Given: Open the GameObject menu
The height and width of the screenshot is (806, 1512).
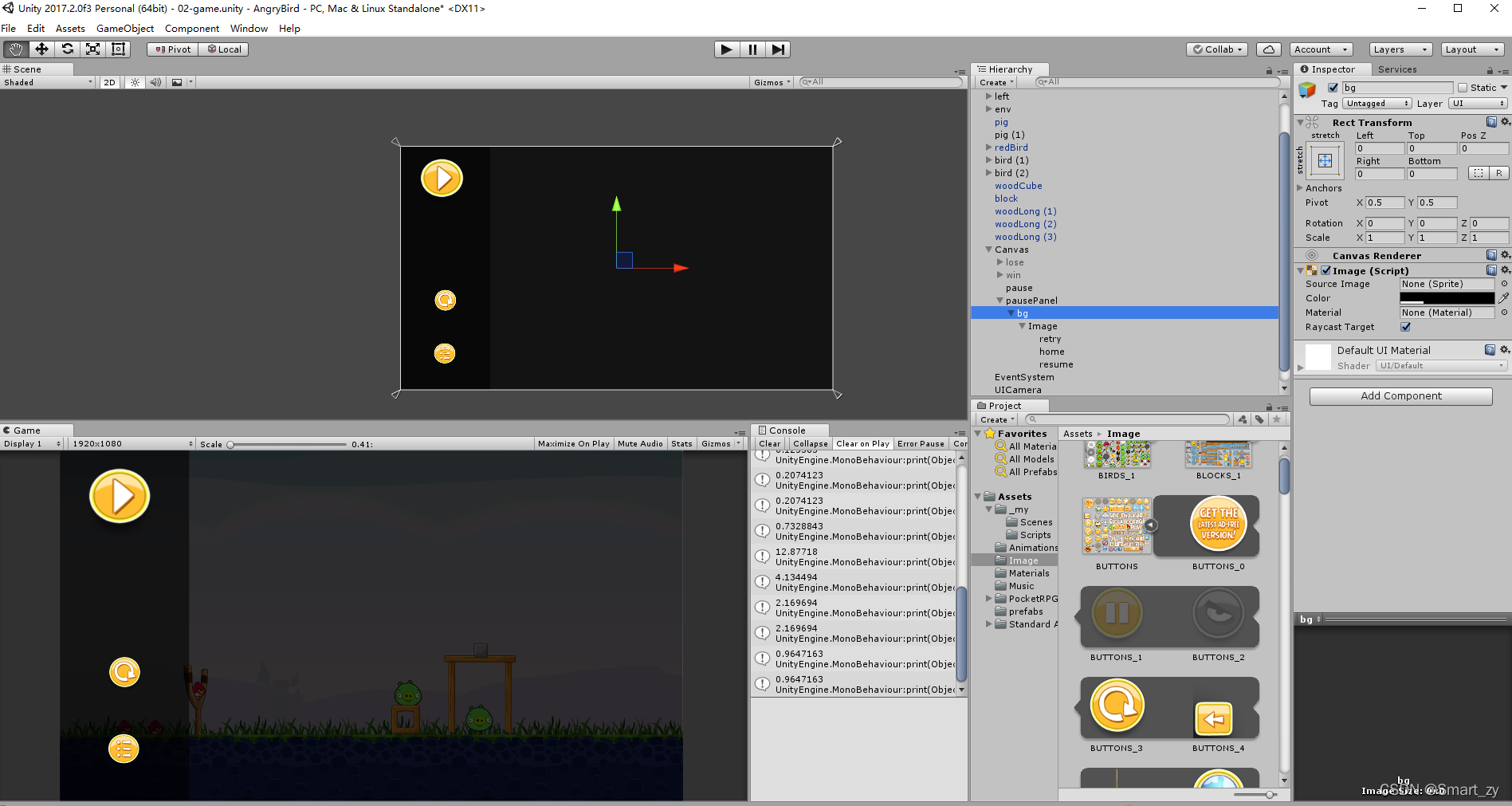Looking at the screenshot, I should pos(125,28).
